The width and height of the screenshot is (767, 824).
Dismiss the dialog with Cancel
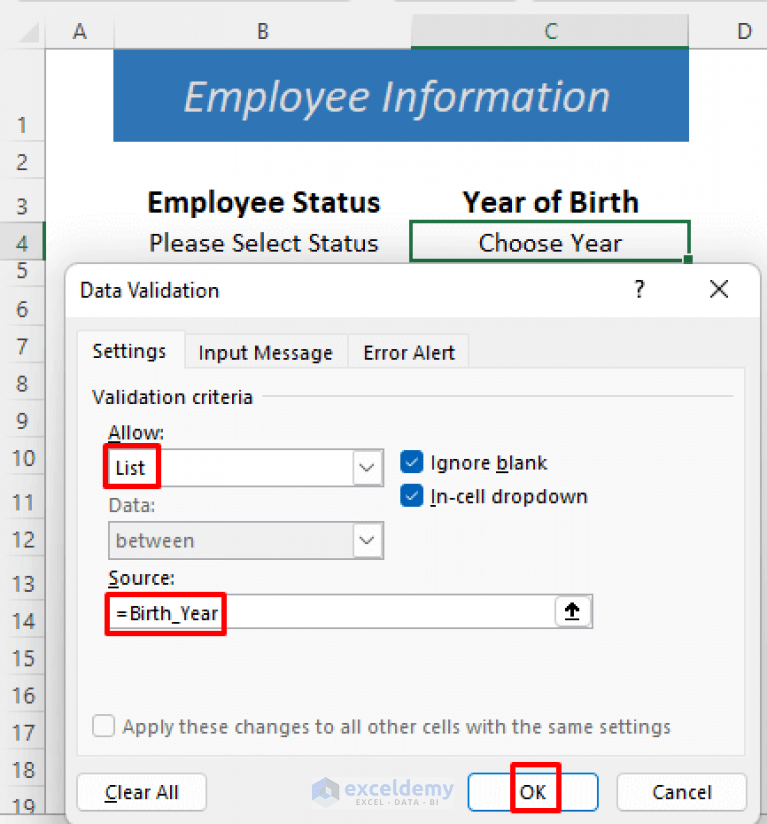click(x=681, y=791)
